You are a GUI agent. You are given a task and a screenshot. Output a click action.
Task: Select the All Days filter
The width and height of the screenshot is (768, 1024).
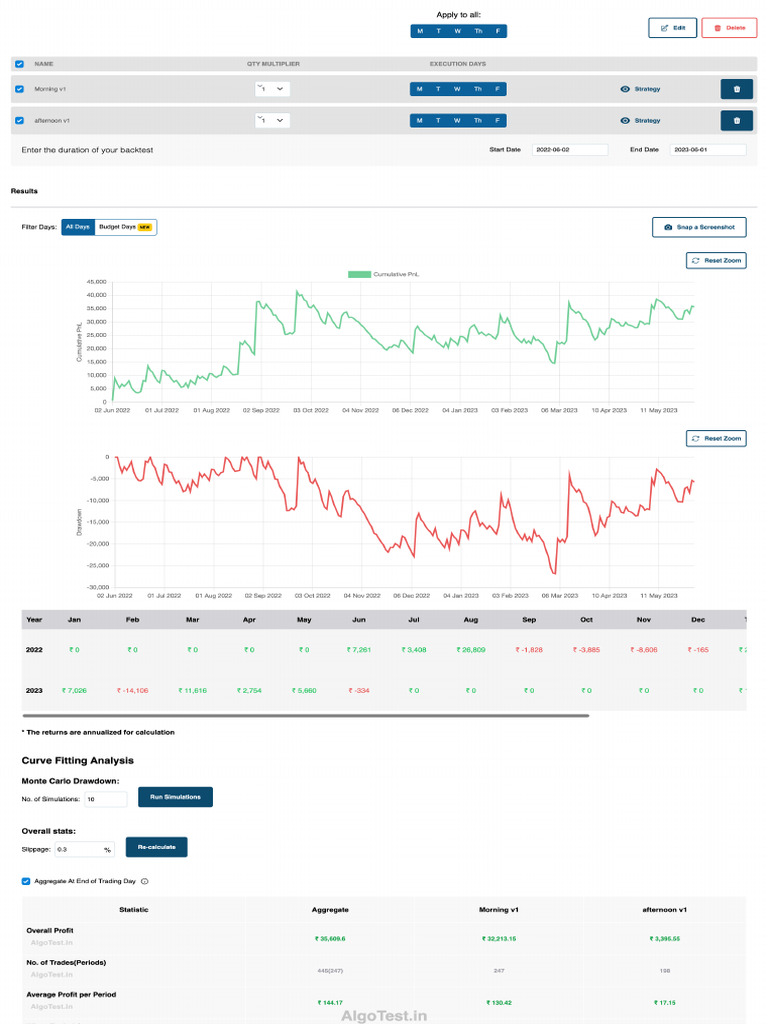click(78, 227)
